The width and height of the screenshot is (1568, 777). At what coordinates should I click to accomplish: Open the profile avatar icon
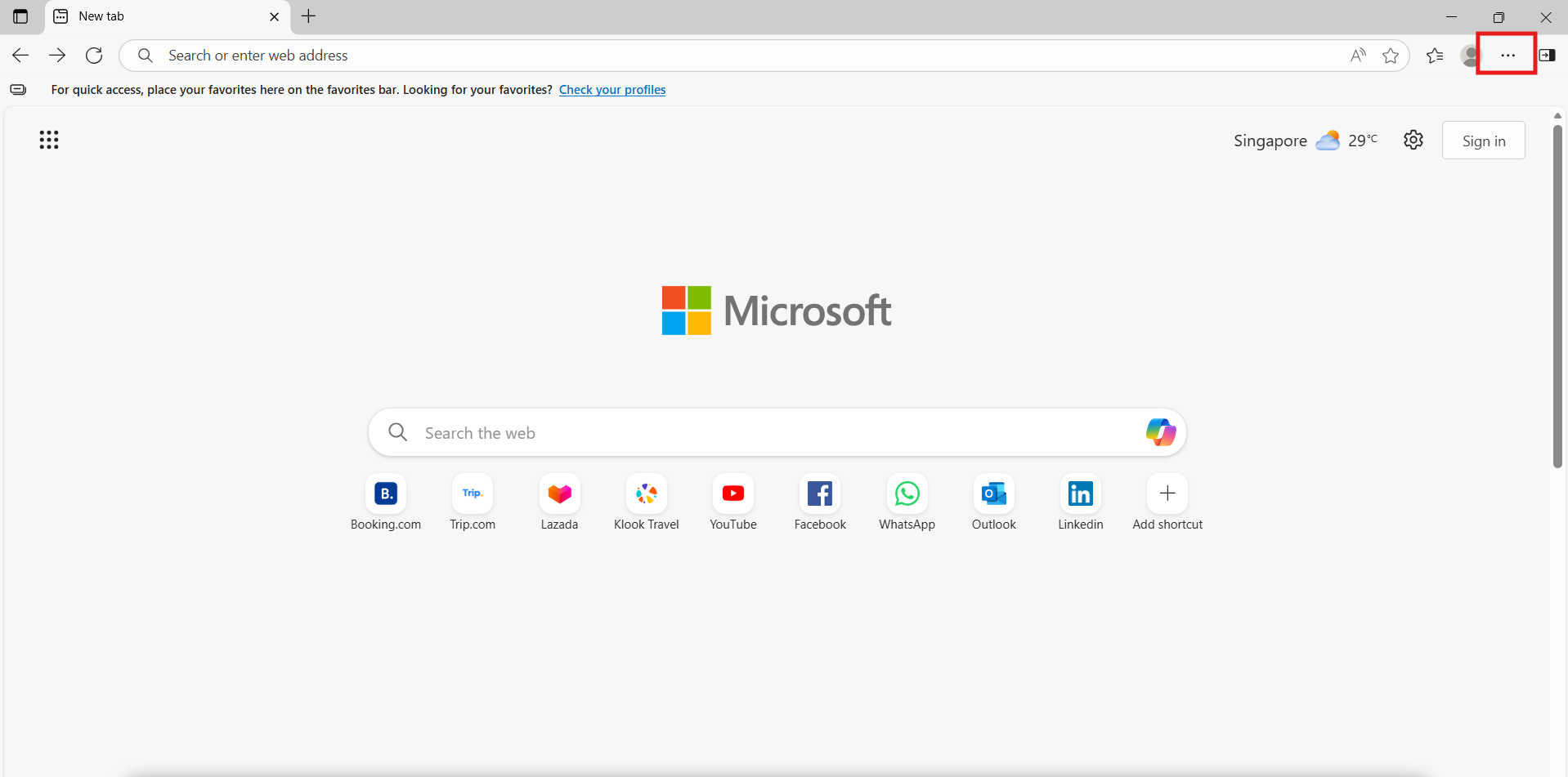point(1471,56)
